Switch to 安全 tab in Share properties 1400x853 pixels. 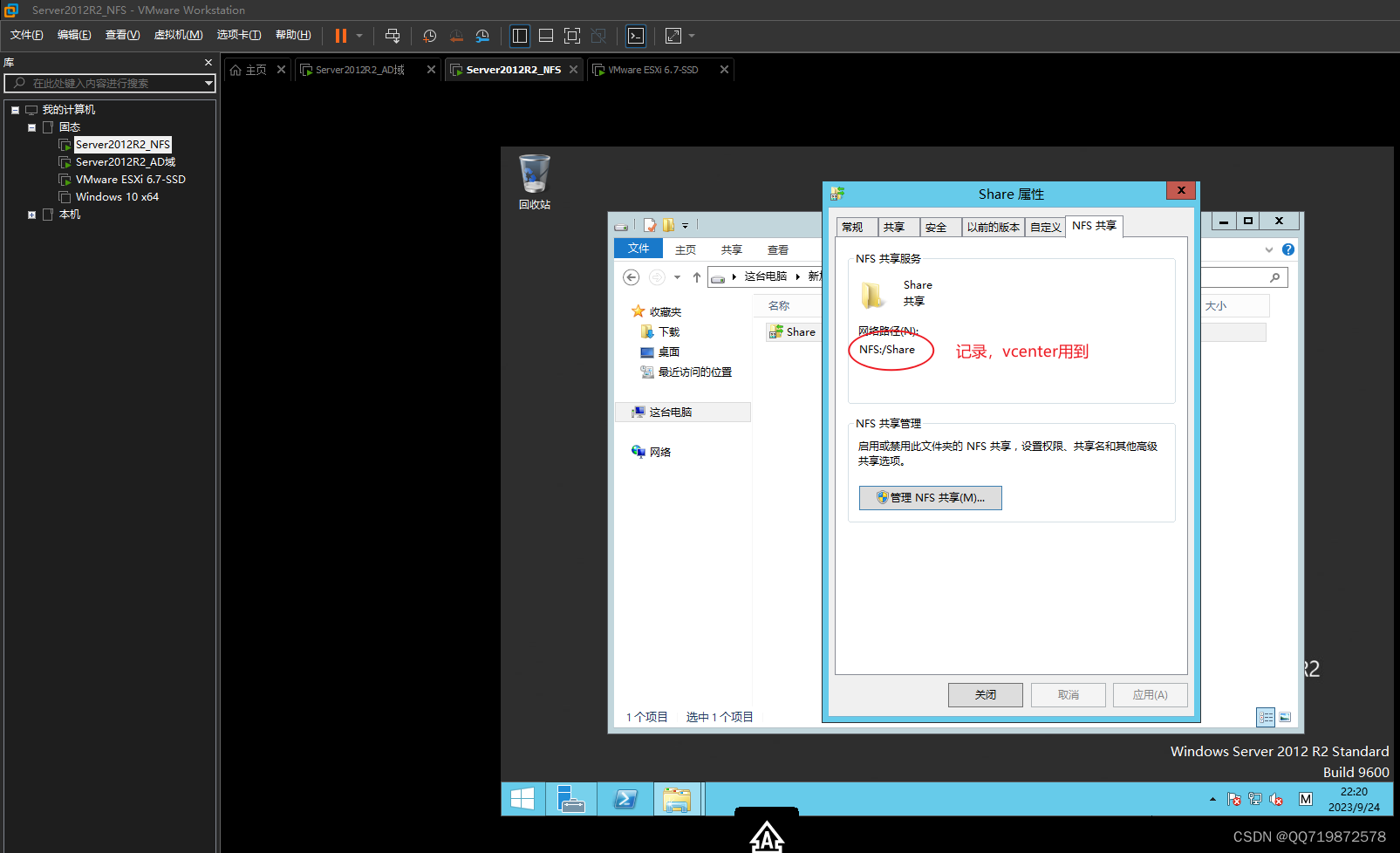click(x=939, y=227)
